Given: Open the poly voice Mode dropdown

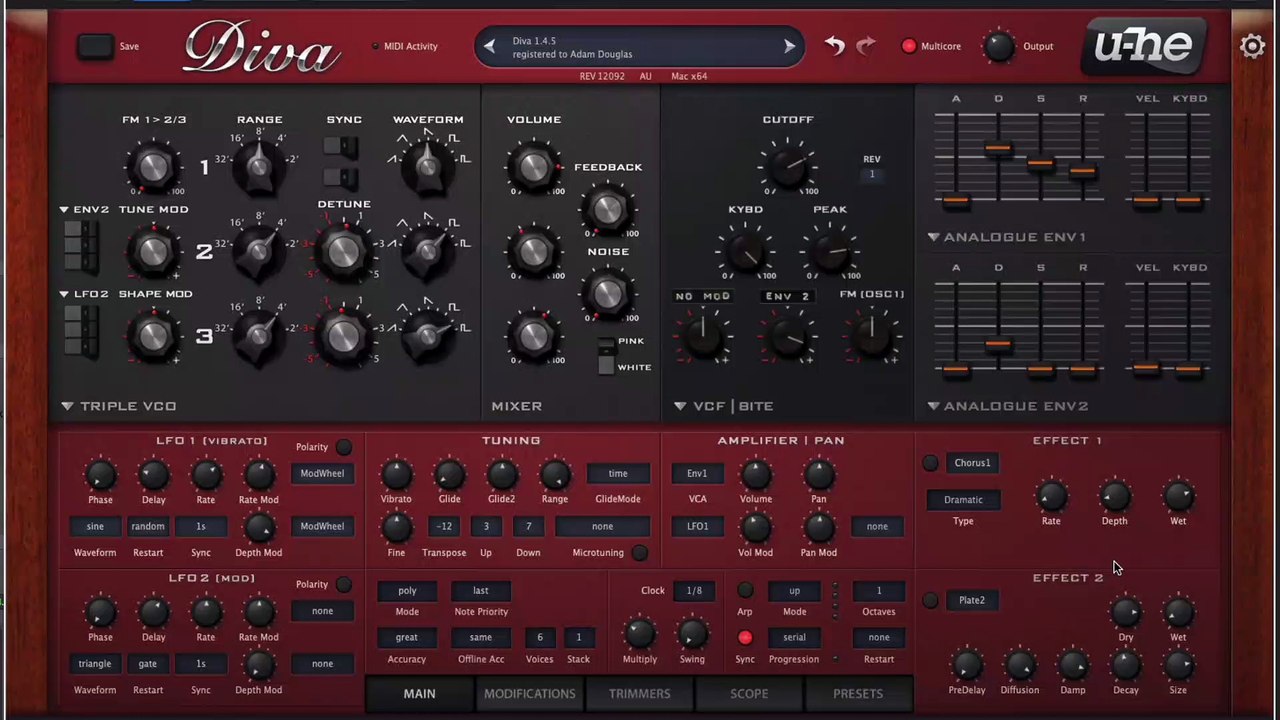Looking at the screenshot, I should [x=407, y=590].
